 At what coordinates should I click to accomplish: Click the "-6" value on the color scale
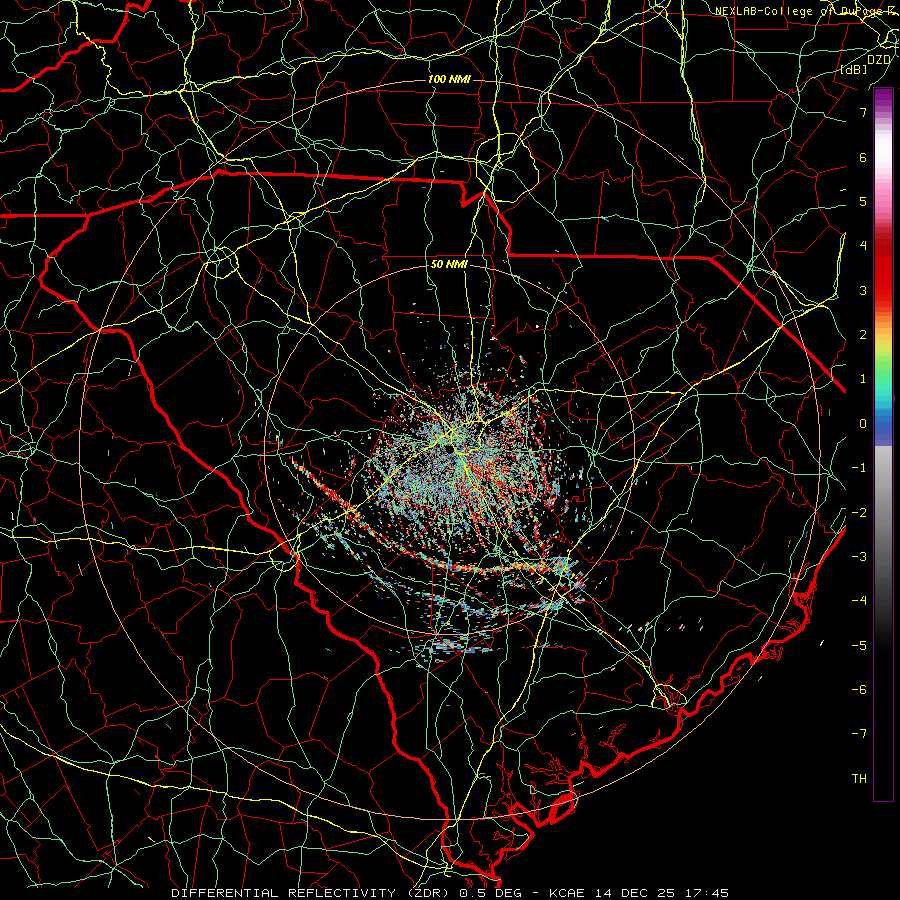click(859, 690)
